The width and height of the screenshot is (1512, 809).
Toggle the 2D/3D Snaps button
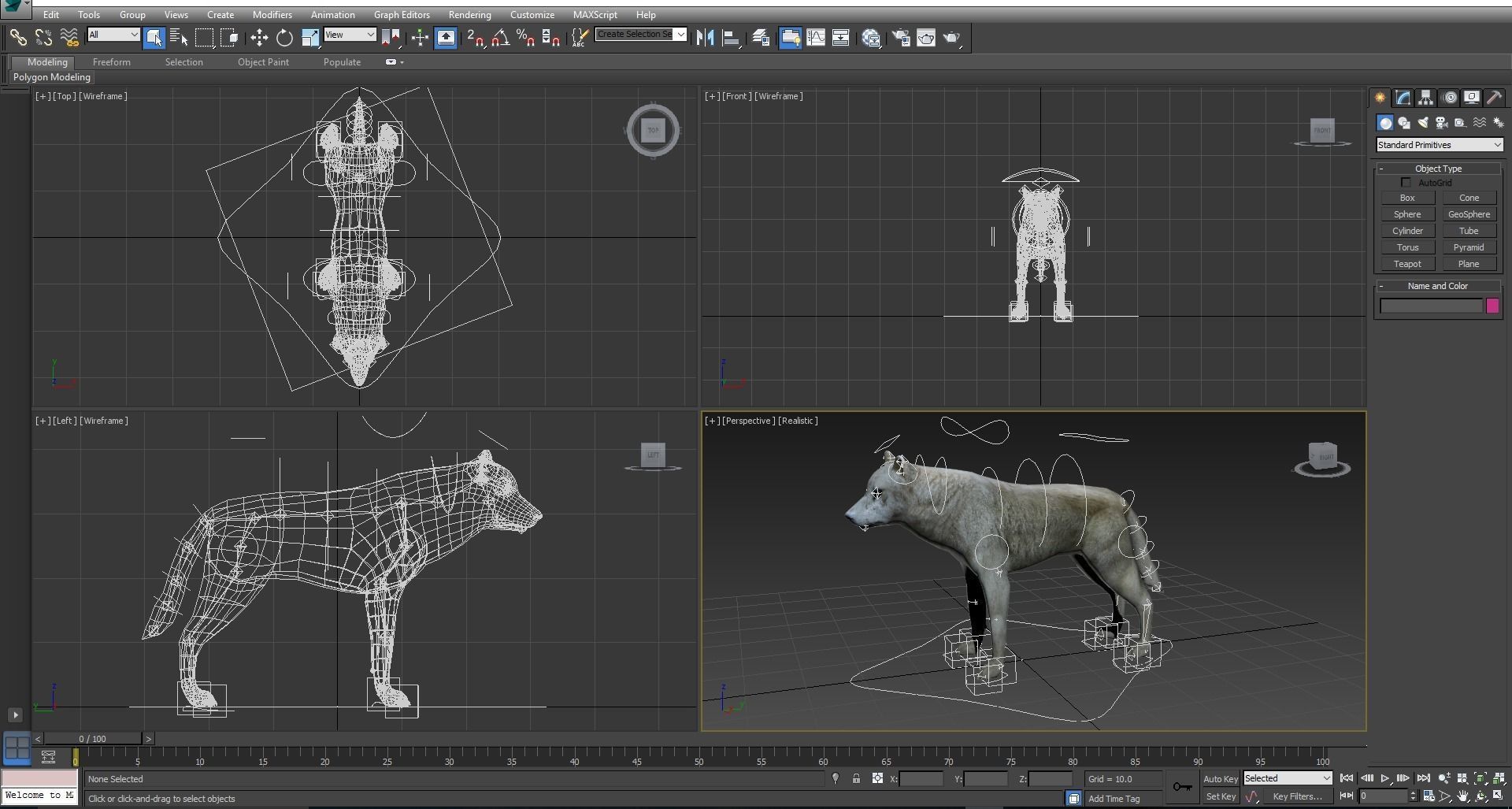tap(475, 37)
